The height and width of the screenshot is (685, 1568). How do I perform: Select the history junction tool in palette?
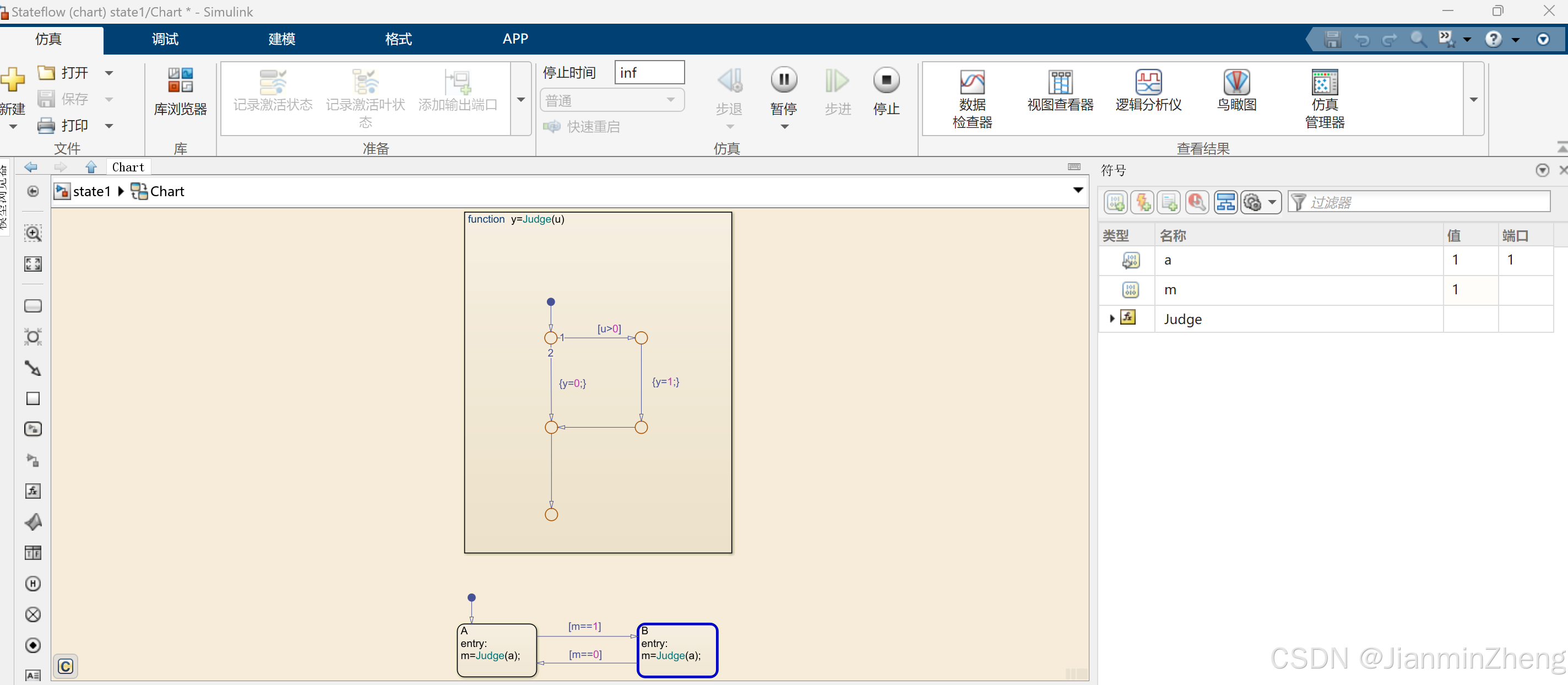[33, 583]
